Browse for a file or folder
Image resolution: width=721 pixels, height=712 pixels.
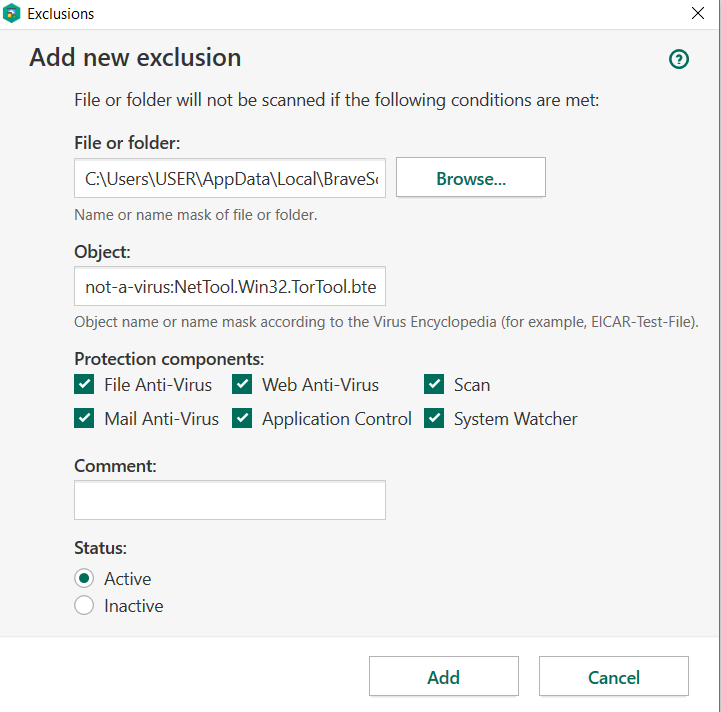[471, 178]
